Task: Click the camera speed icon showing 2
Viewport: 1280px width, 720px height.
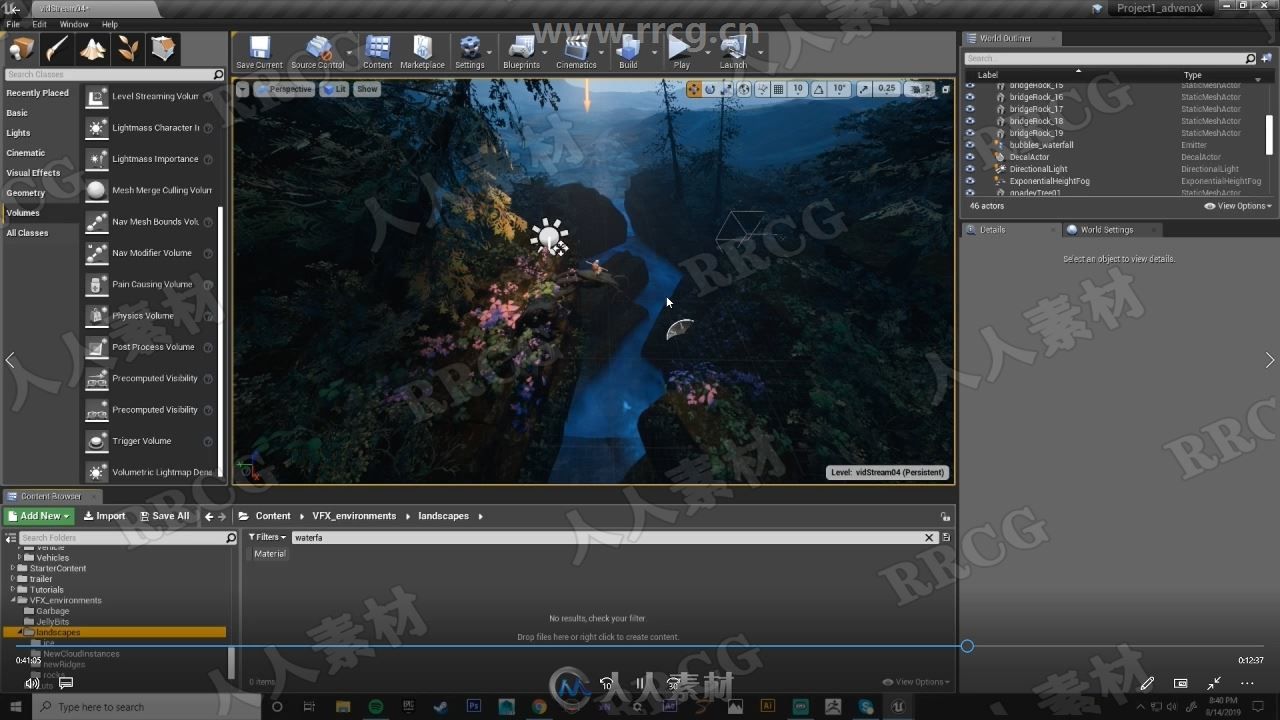Action: [919, 89]
